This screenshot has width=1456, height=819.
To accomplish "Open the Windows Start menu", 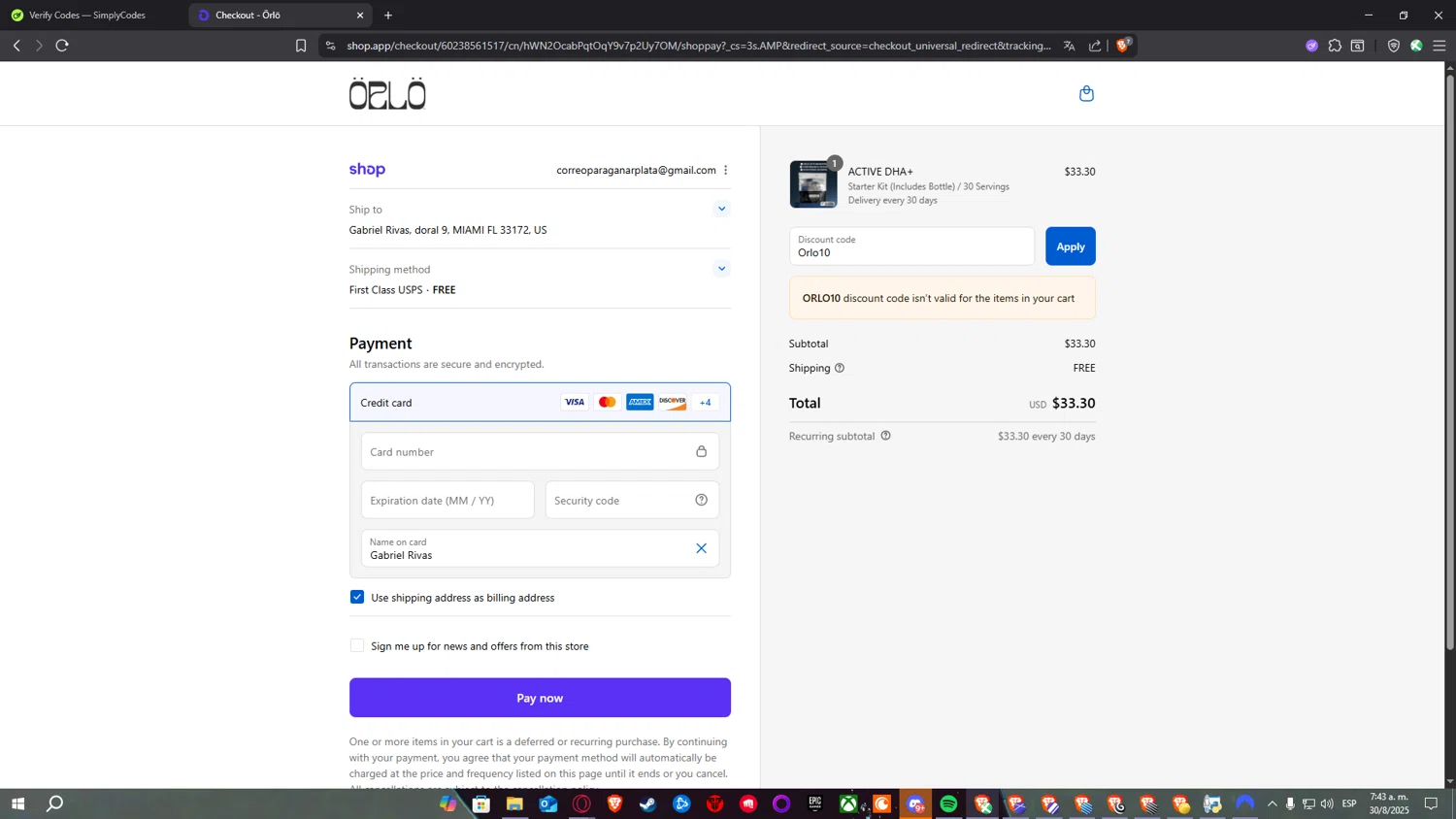I will pyautogui.click(x=17, y=803).
